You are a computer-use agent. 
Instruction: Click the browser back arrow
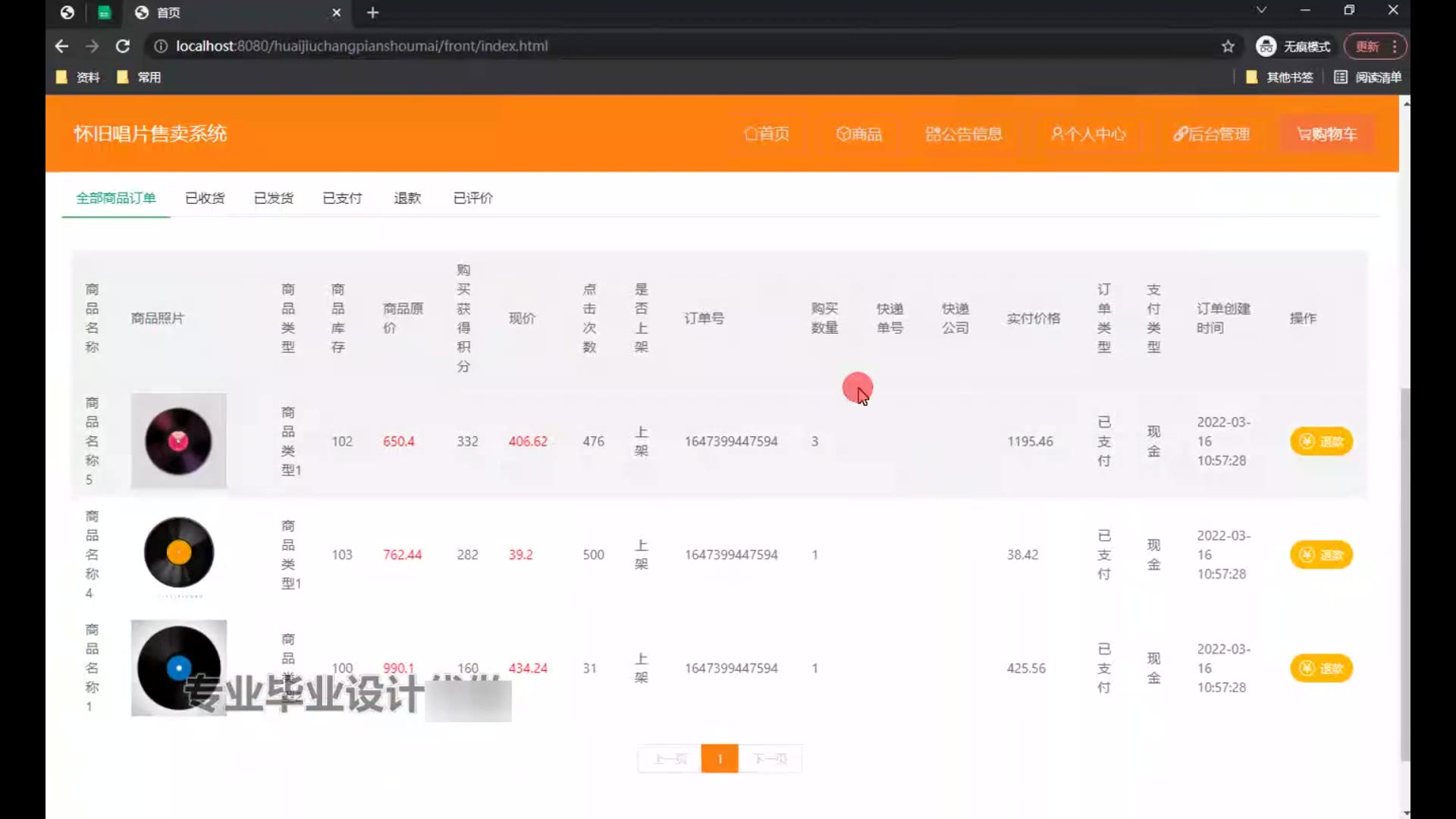click(x=61, y=46)
